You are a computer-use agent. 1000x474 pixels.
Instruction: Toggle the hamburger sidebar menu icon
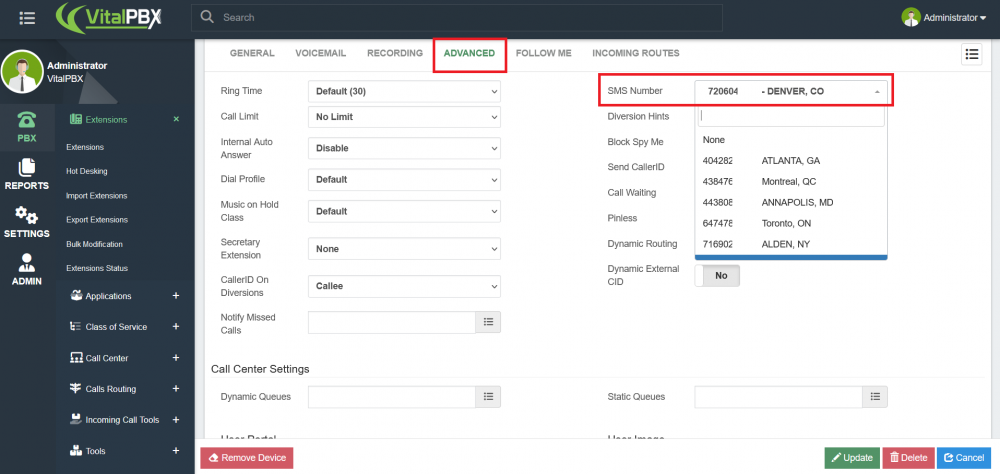[27, 18]
